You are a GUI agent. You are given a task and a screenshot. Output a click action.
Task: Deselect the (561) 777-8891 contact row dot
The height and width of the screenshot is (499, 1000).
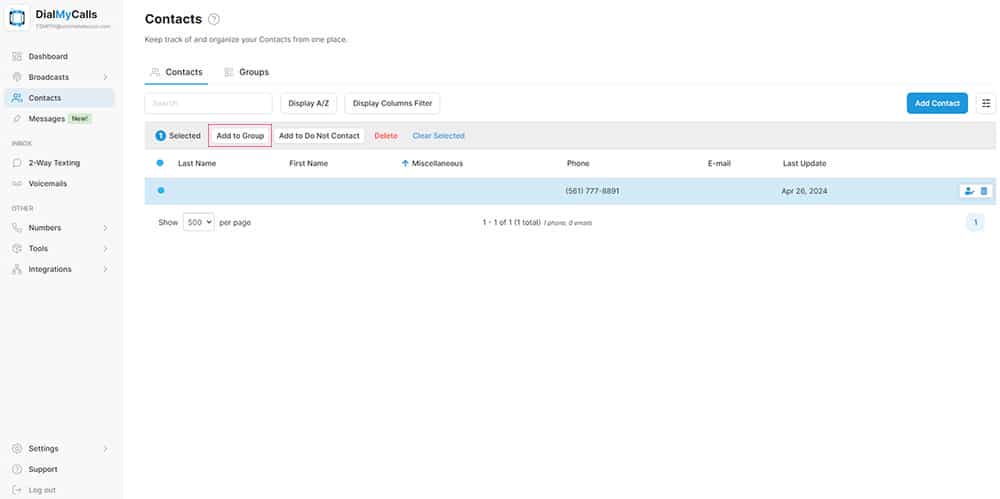coord(160,190)
